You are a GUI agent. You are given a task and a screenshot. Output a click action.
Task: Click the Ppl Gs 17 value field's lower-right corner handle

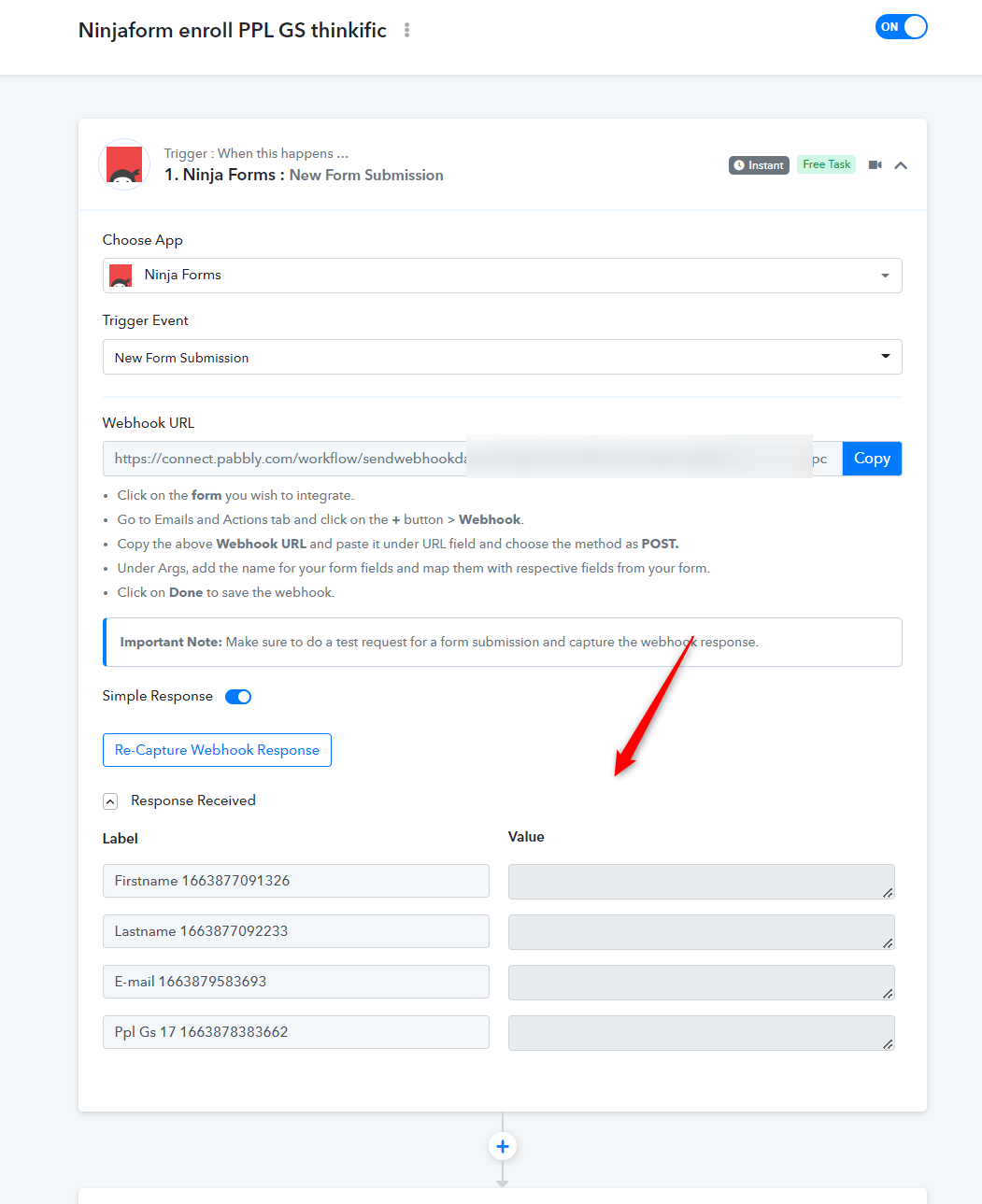click(888, 1043)
